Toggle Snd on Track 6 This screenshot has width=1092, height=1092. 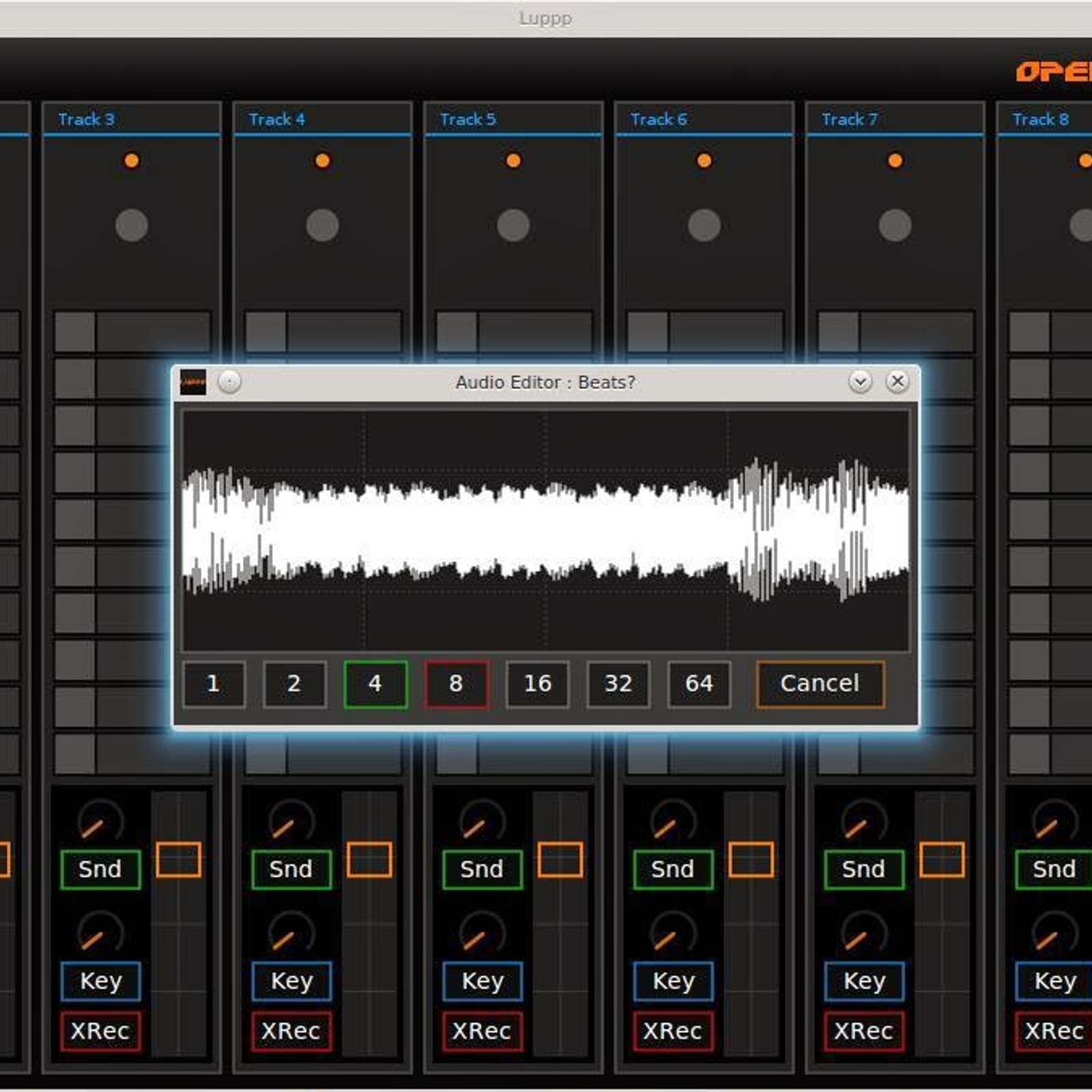tap(673, 870)
